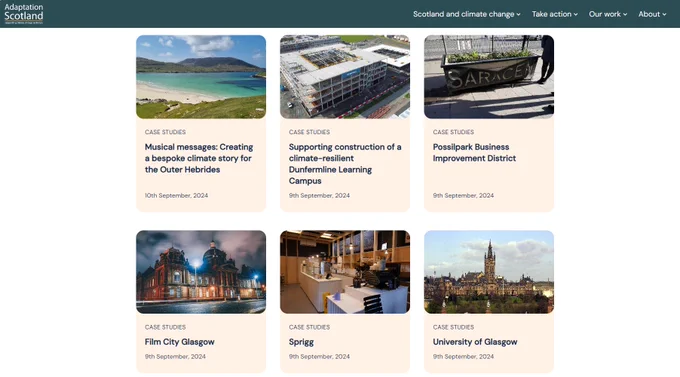
Task: Click date on Possilpark Business card
Action: point(463,196)
